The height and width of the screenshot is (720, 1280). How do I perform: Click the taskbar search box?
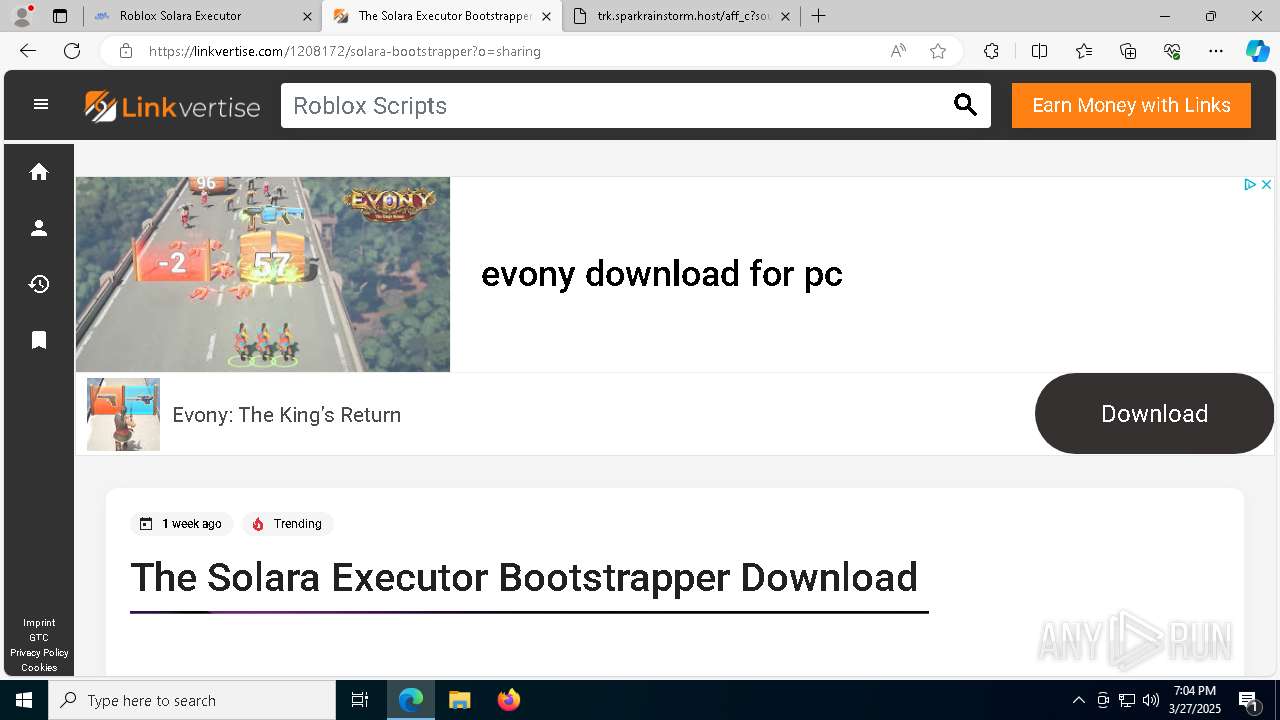click(192, 700)
